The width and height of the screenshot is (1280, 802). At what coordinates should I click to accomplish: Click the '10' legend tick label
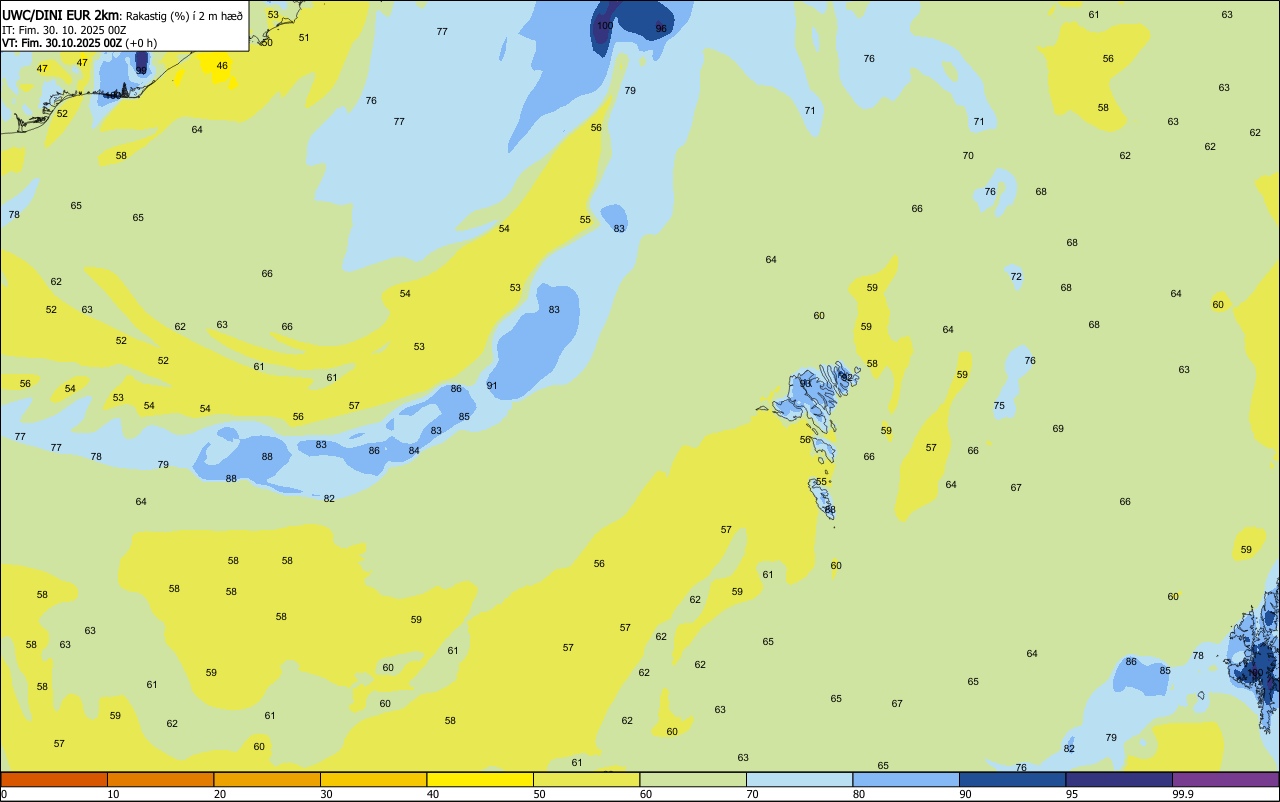click(114, 794)
